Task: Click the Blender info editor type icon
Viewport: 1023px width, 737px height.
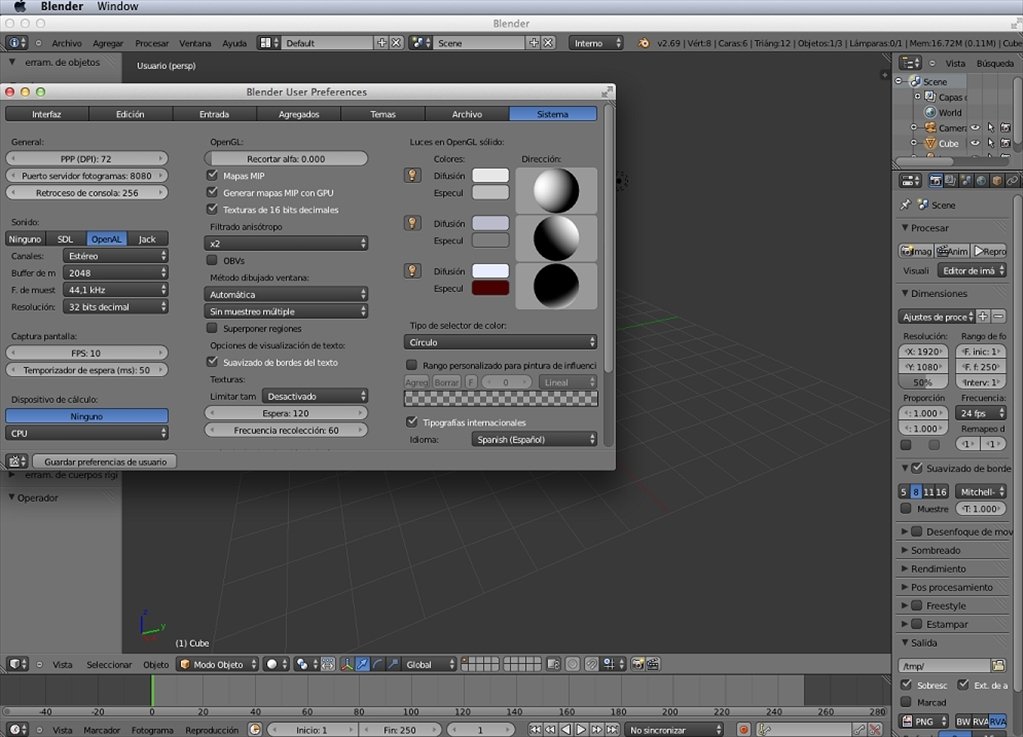Action: (x=16, y=42)
